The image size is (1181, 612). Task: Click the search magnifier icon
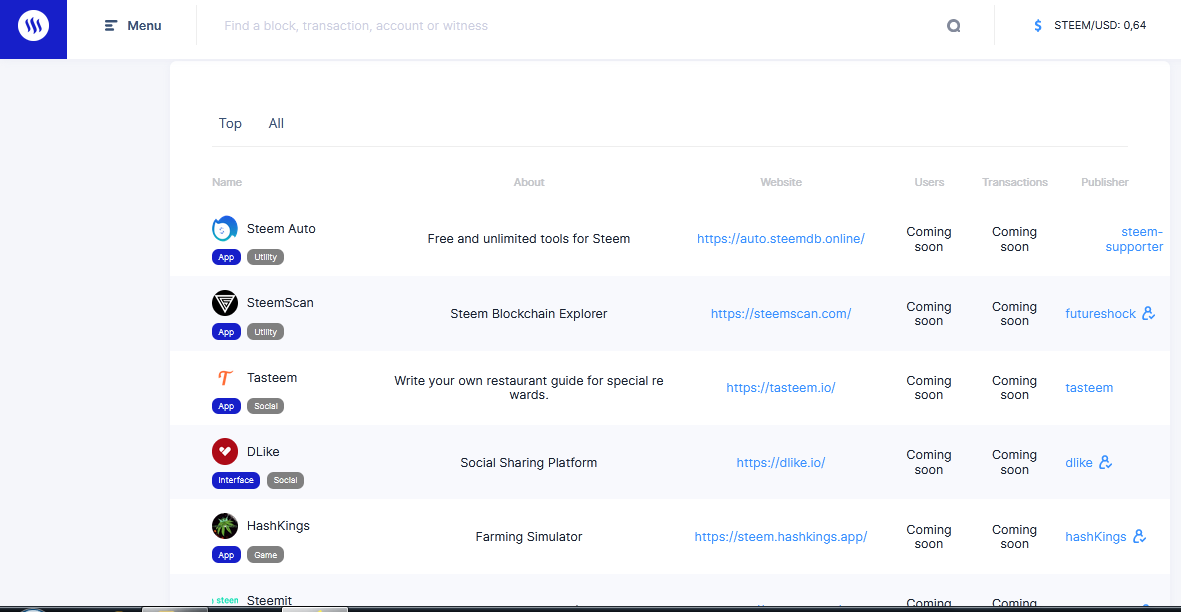pyautogui.click(x=954, y=26)
